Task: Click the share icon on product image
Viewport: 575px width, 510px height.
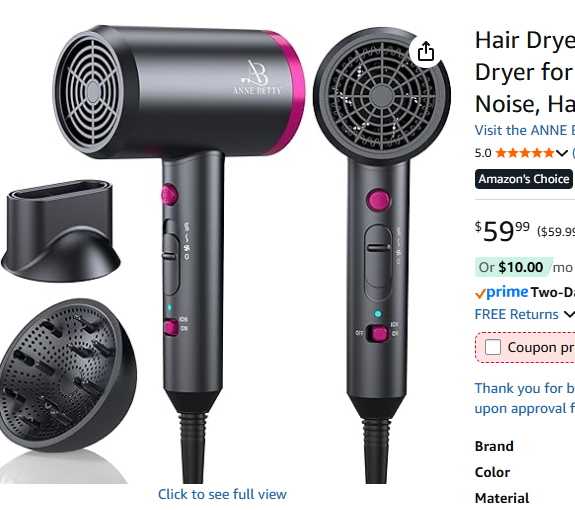Action: [x=425, y=51]
